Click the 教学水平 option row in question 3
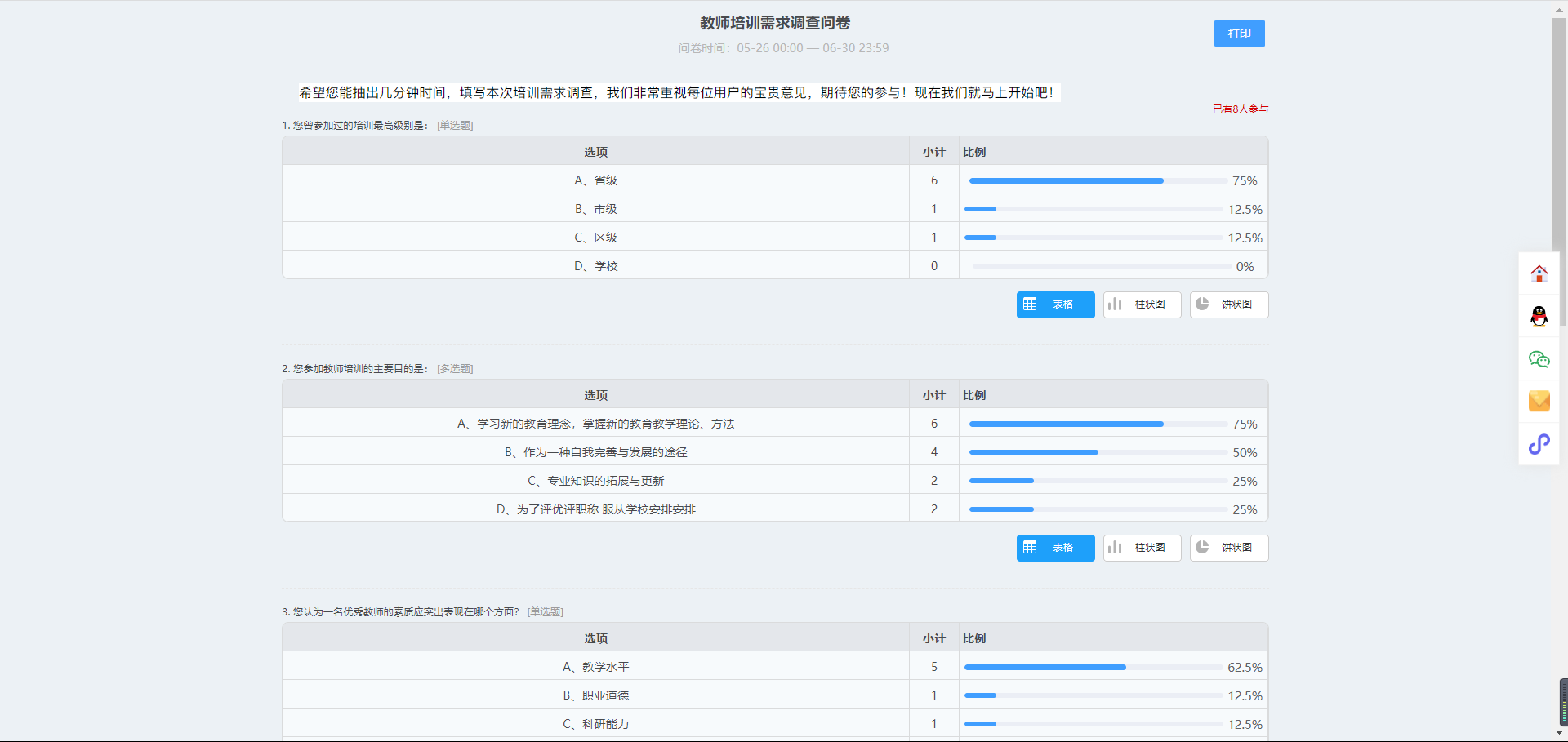 (595, 667)
